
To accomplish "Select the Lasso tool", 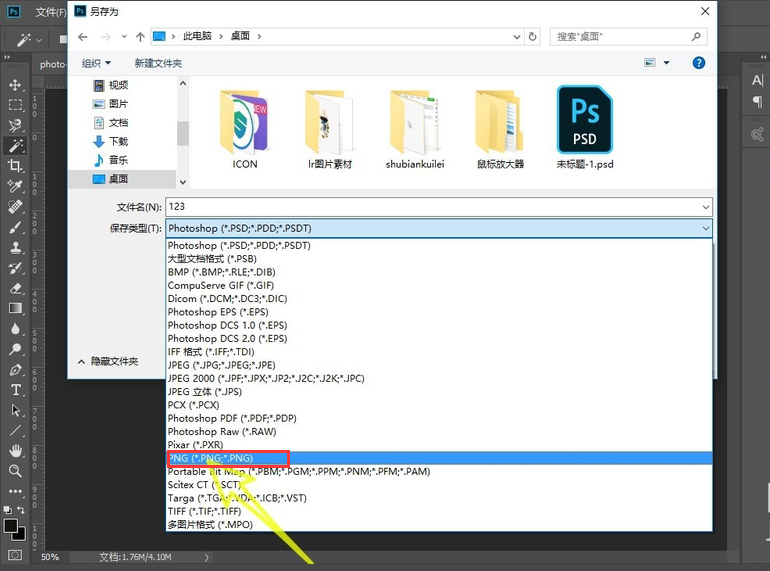I will (x=15, y=125).
